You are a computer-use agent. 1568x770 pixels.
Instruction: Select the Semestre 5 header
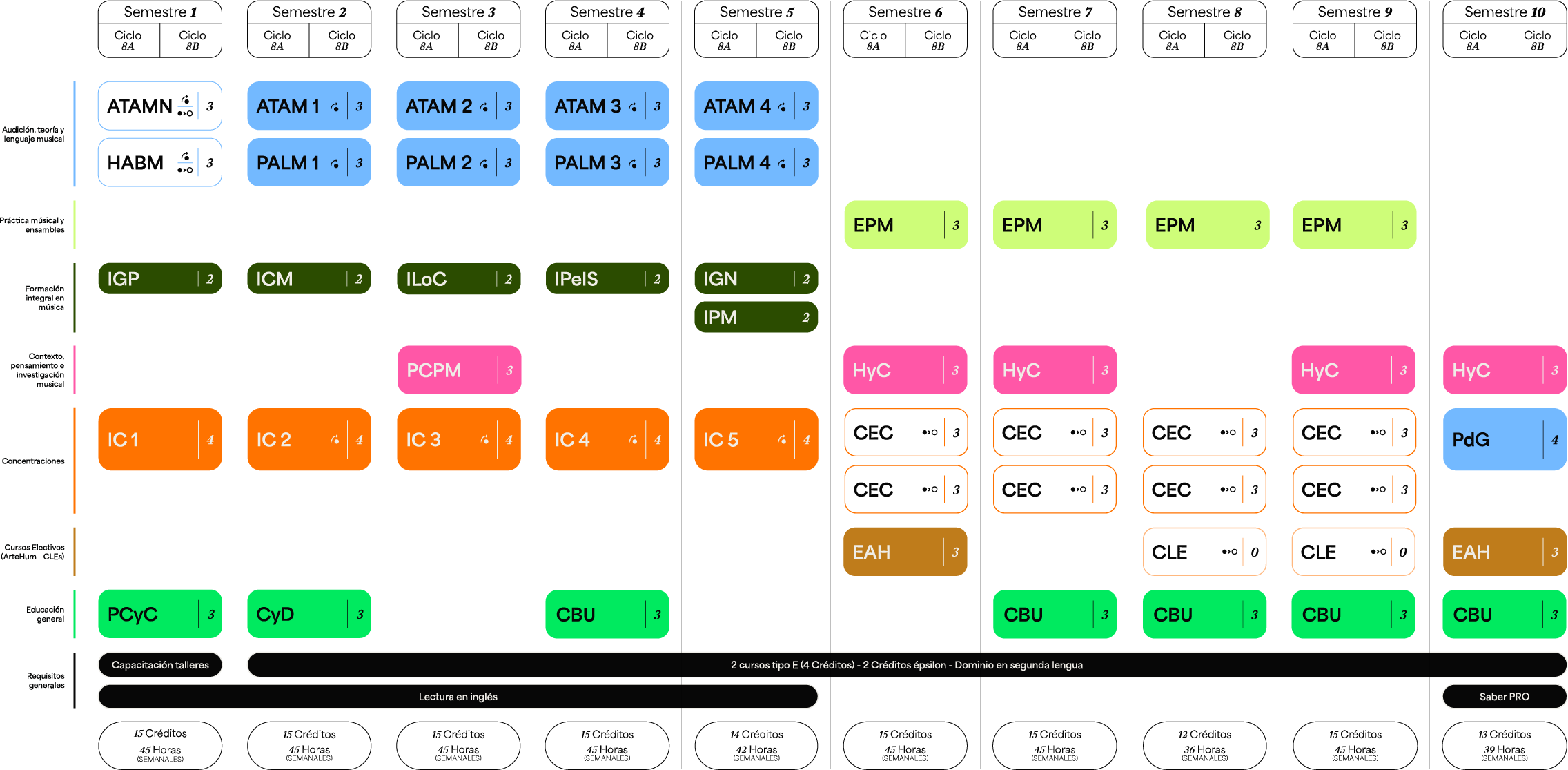click(756, 12)
